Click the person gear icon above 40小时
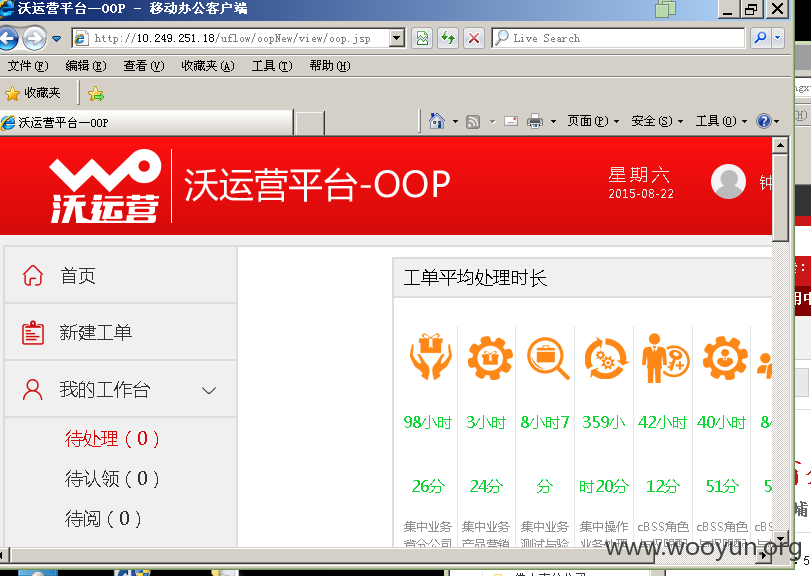Image resolution: width=811 pixels, height=576 pixels. tap(725, 357)
